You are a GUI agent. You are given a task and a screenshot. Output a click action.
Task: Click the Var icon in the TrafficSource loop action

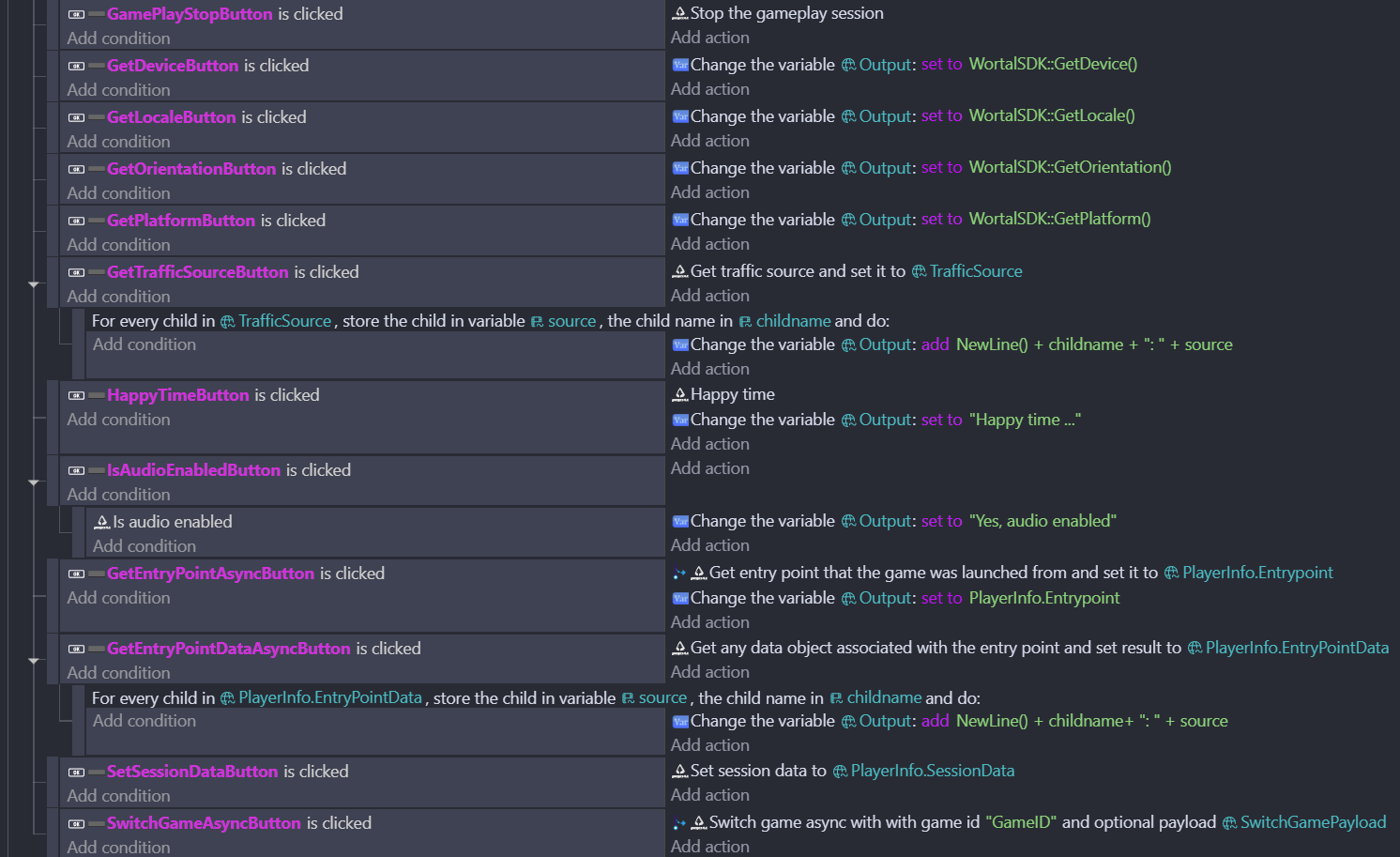(x=680, y=344)
